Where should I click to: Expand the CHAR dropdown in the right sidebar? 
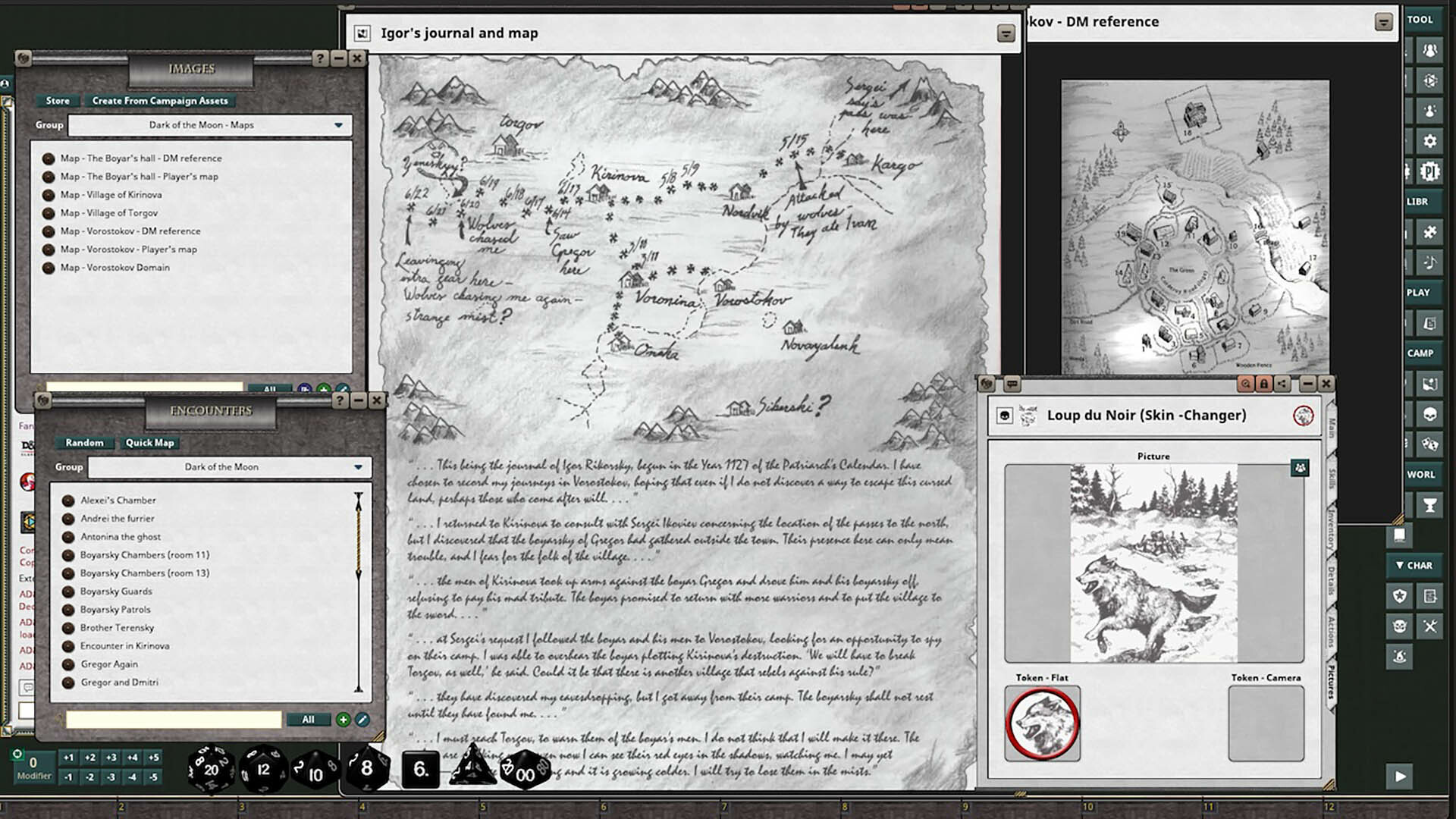pyautogui.click(x=1413, y=565)
